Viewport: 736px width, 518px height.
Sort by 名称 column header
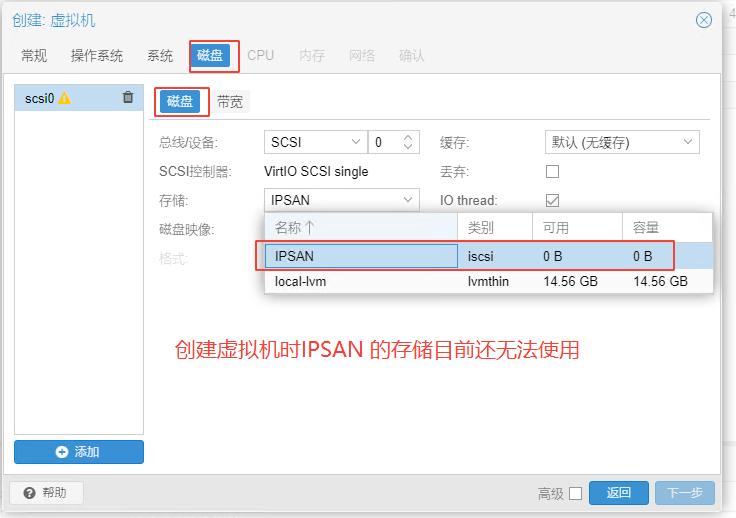[361, 228]
